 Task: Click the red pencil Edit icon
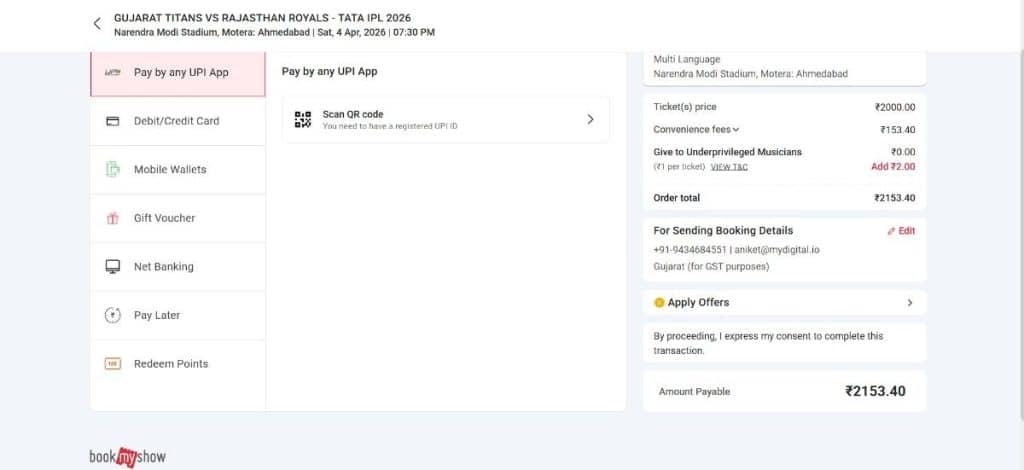click(x=891, y=231)
